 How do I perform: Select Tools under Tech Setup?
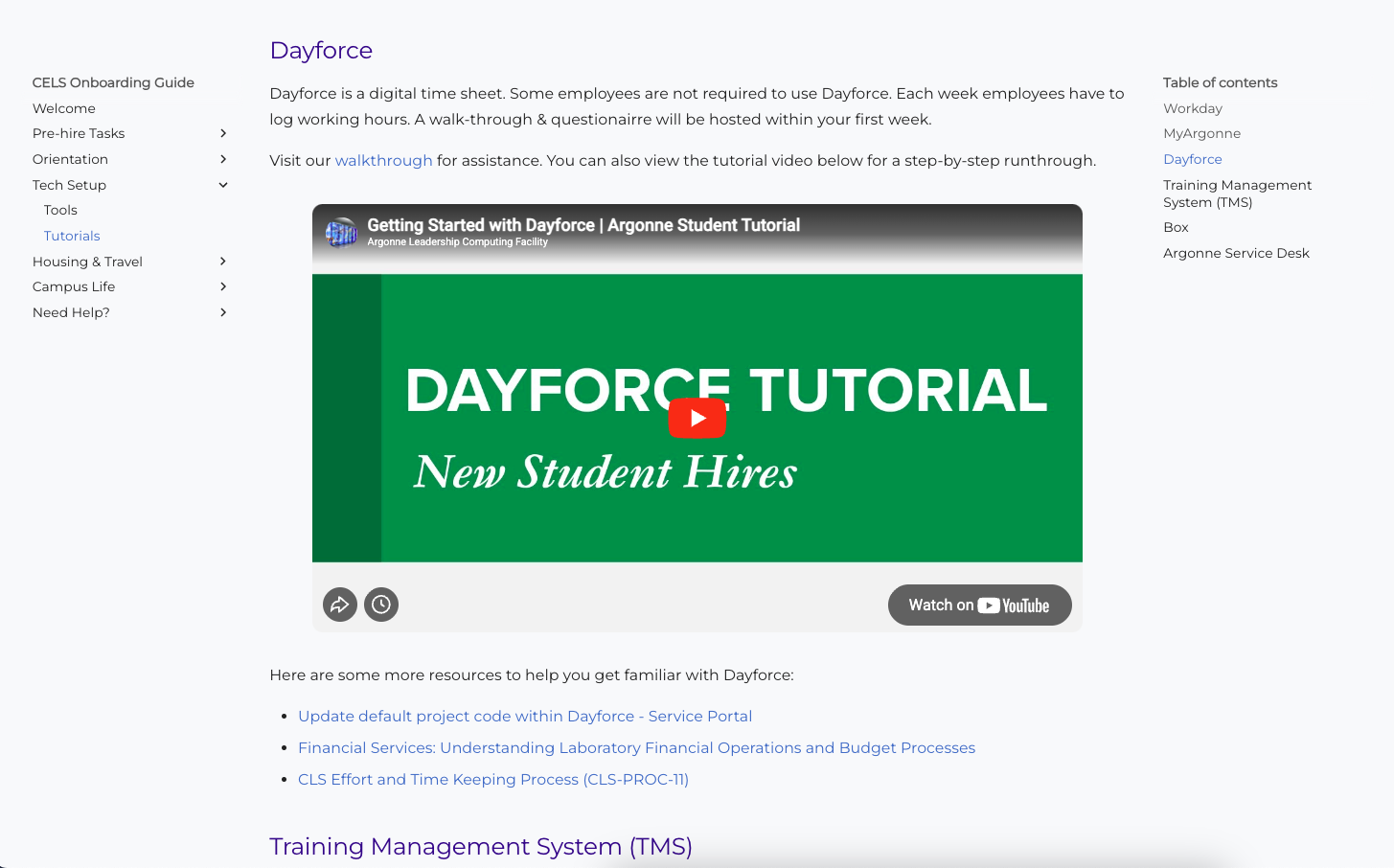click(60, 210)
